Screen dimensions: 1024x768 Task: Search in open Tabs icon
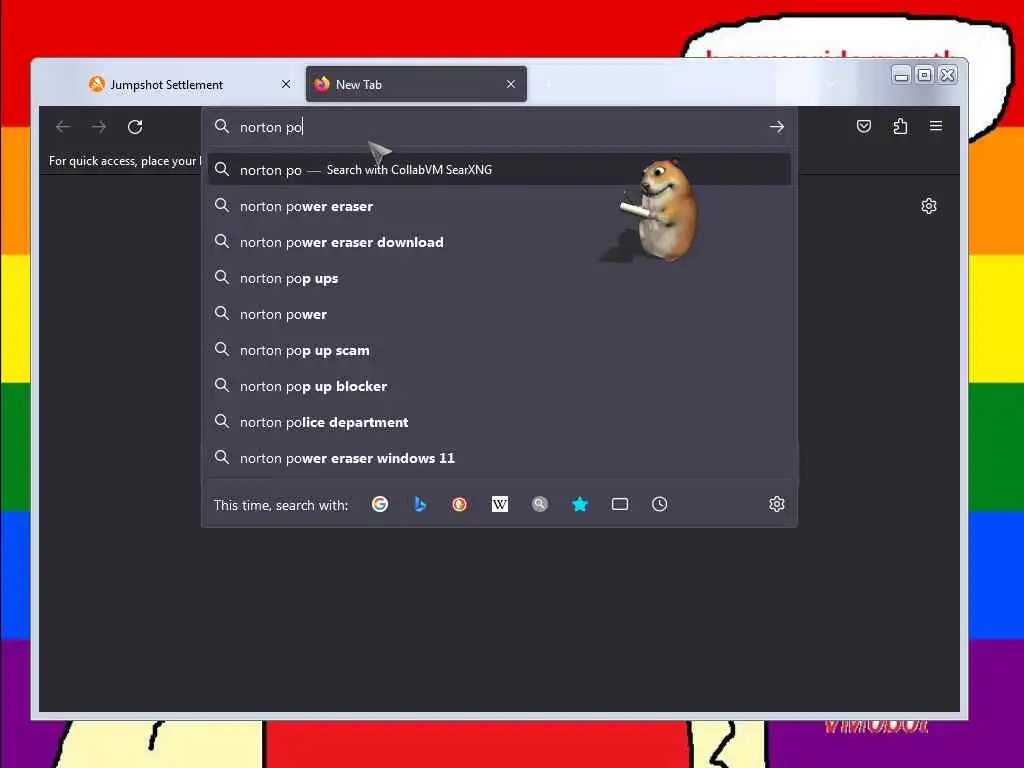coord(620,504)
